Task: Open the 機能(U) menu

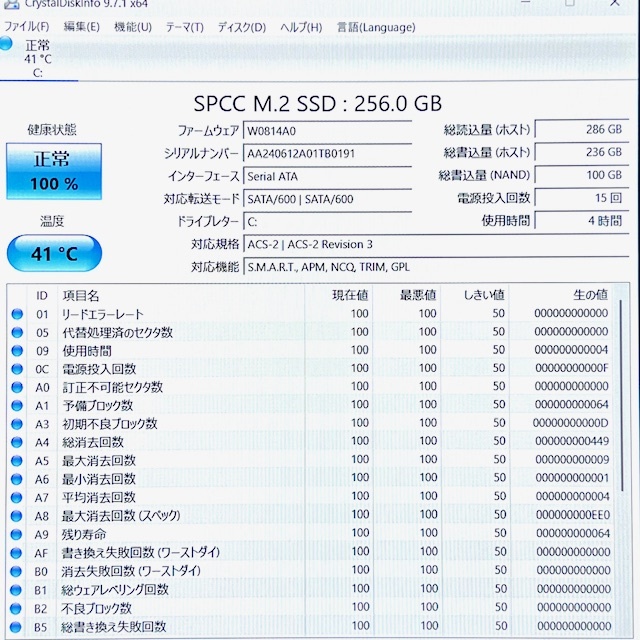Action: [132, 27]
